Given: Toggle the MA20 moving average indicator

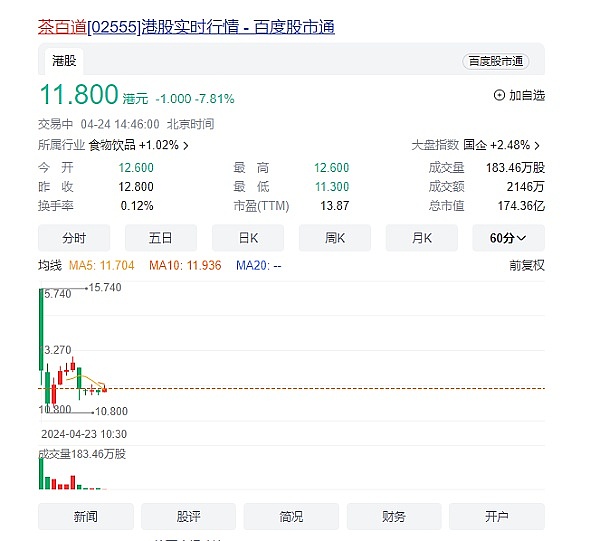Looking at the screenshot, I should [x=258, y=266].
